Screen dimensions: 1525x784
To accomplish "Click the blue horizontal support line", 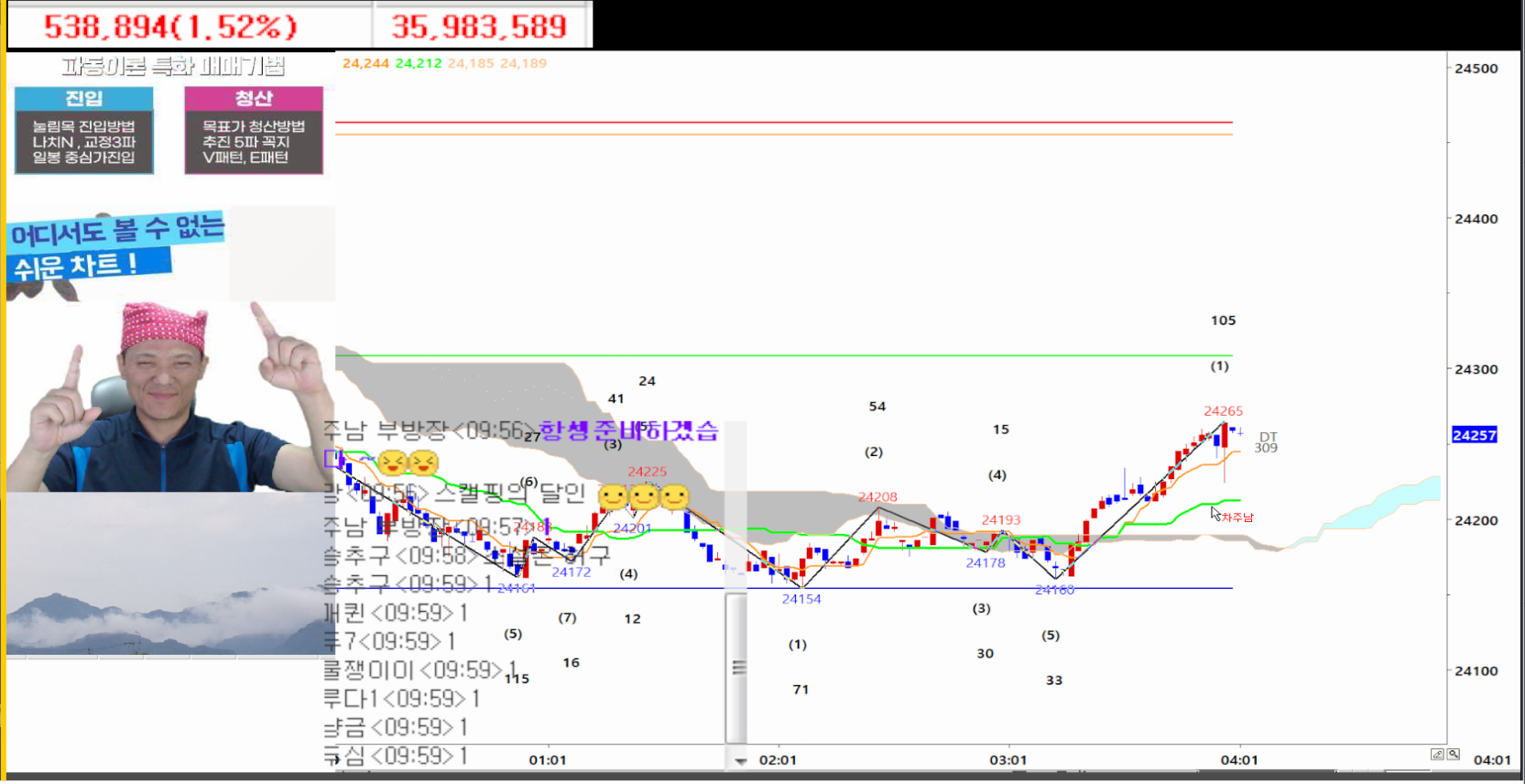I will click(x=916, y=588).
